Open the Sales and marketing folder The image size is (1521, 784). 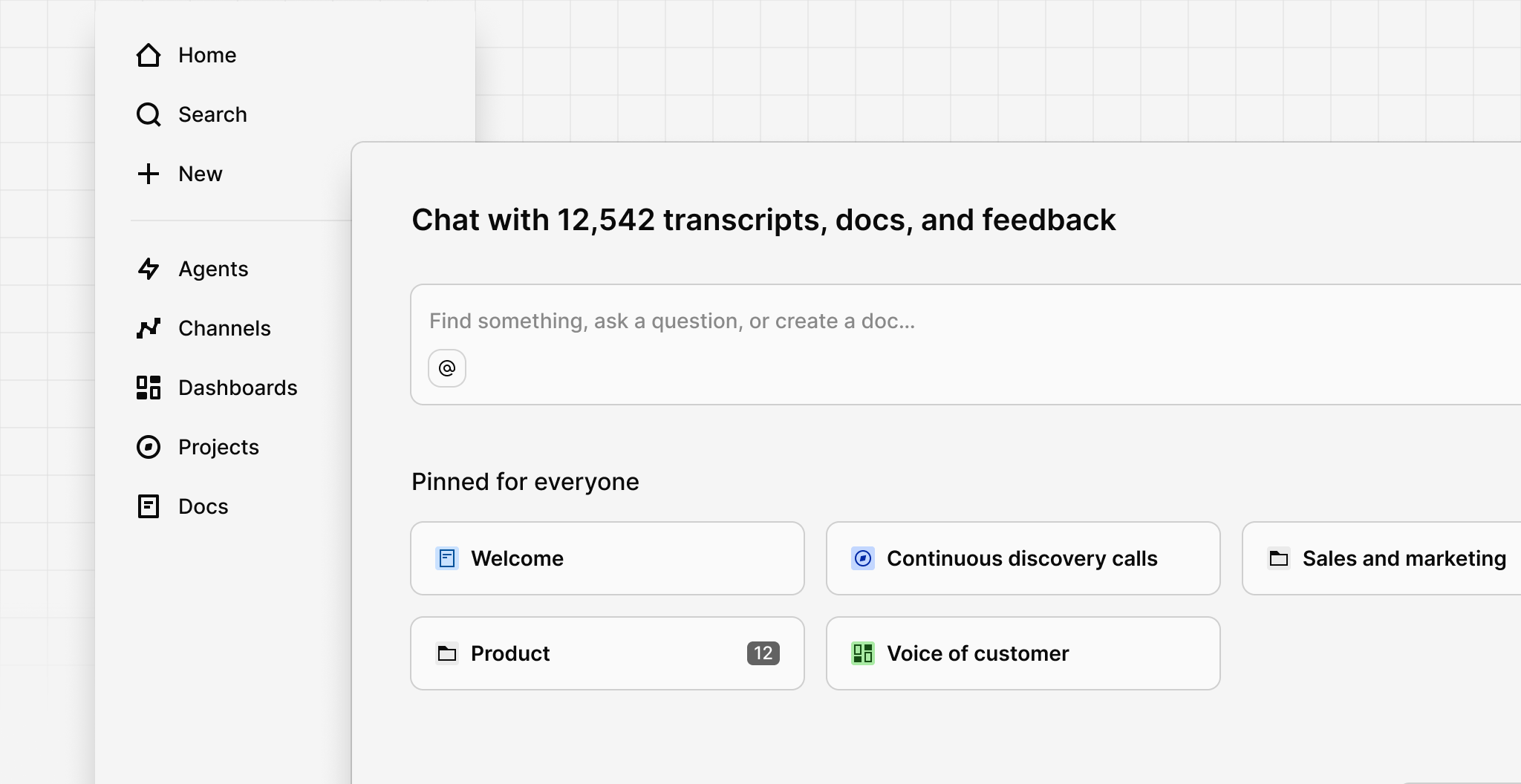click(x=1404, y=558)
